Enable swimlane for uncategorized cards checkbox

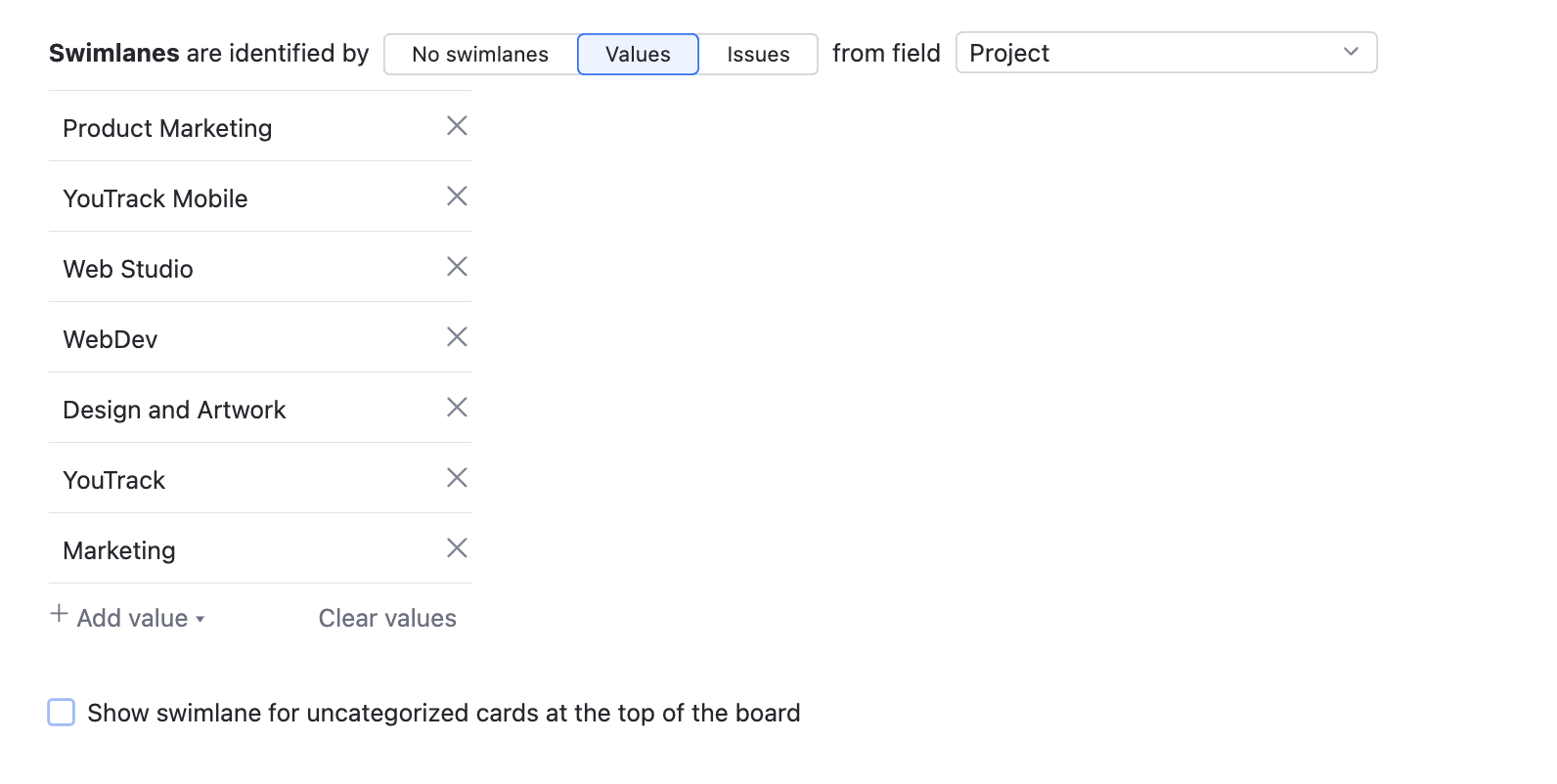62,713
